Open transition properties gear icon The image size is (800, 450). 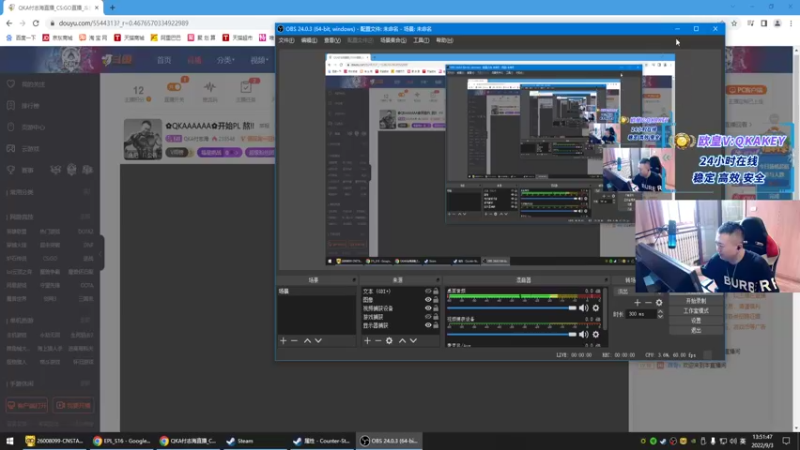(659, 303)
